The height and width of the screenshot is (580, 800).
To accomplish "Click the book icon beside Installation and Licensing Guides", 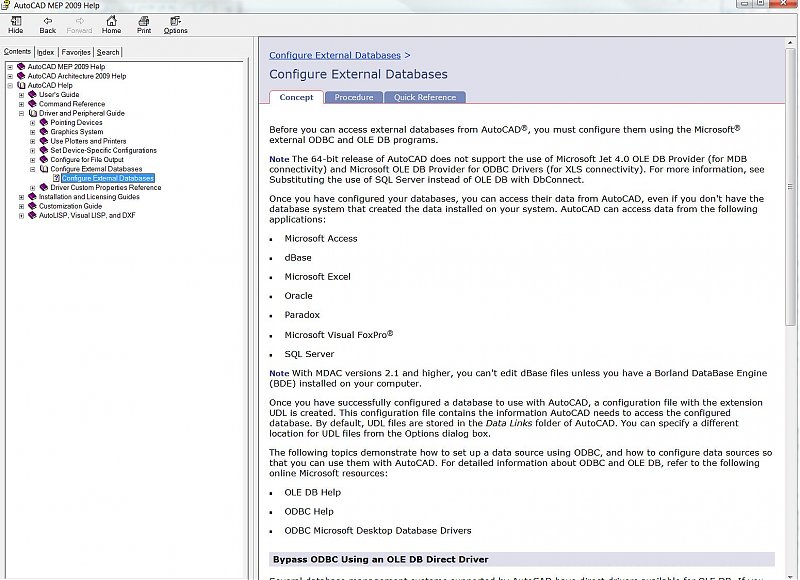I will pos(33,196).
